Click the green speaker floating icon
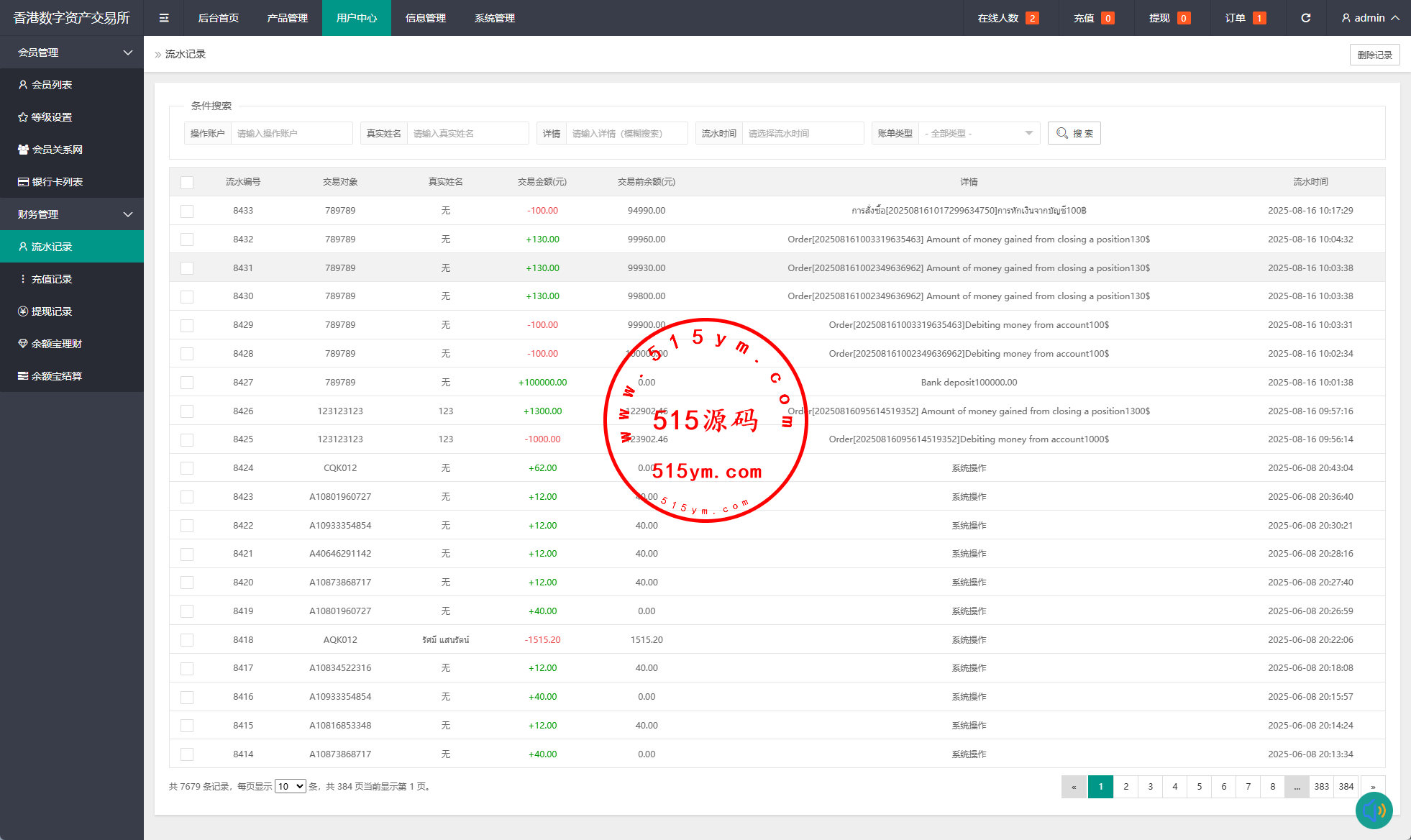Viewport: 1411px width, 840px height. (x=1374, y=811)
